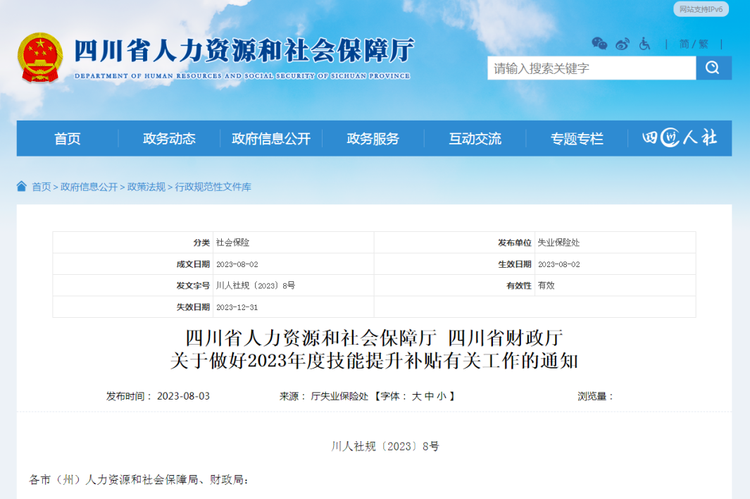The image size is (750, 499).
Task: Click the home icon in breadcrumb
Action: point(22,186)
